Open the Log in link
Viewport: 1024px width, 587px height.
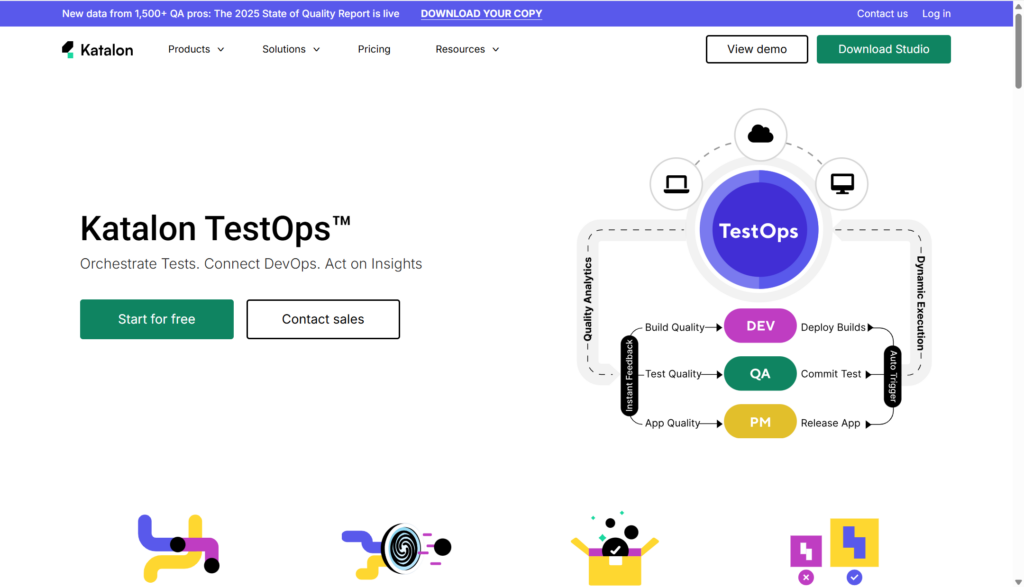[x=936, y=14]
